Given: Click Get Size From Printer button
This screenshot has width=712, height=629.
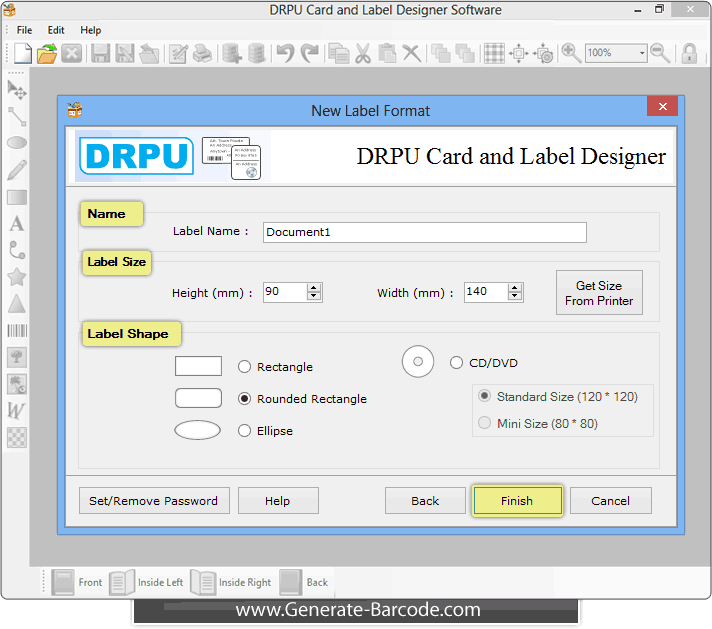Looking at the screenshot, I should (x=599, y=293).
